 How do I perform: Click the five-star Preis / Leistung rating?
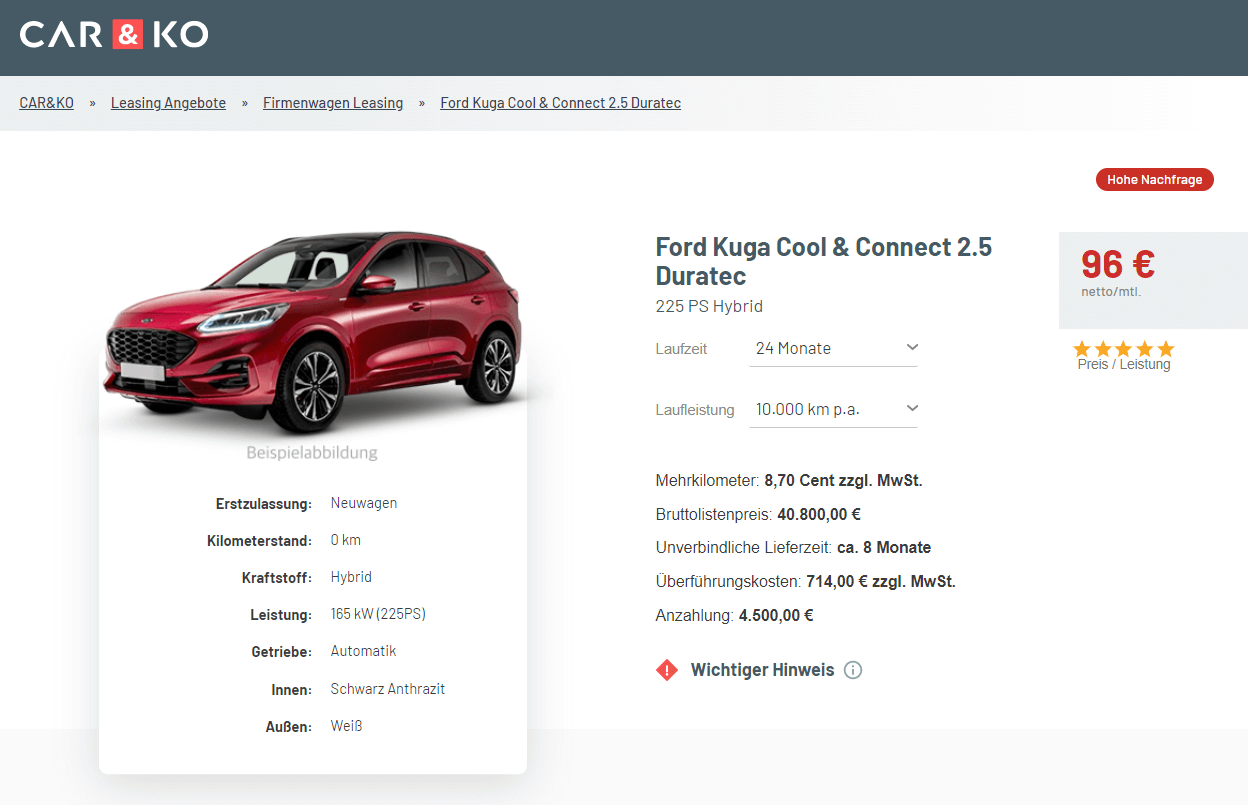pos(1124,349)
